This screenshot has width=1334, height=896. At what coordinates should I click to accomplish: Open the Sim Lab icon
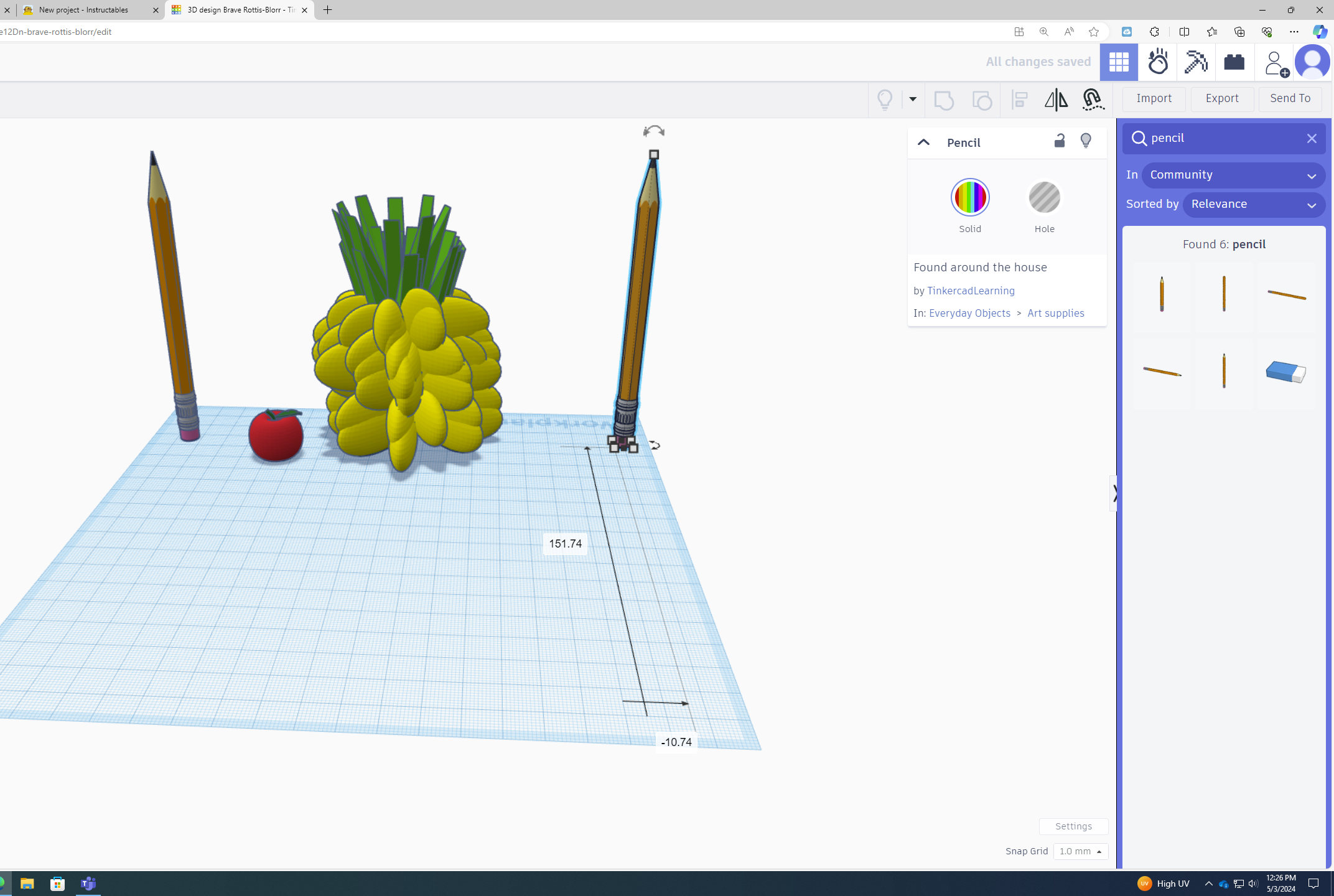click(x=1158, y=62)
